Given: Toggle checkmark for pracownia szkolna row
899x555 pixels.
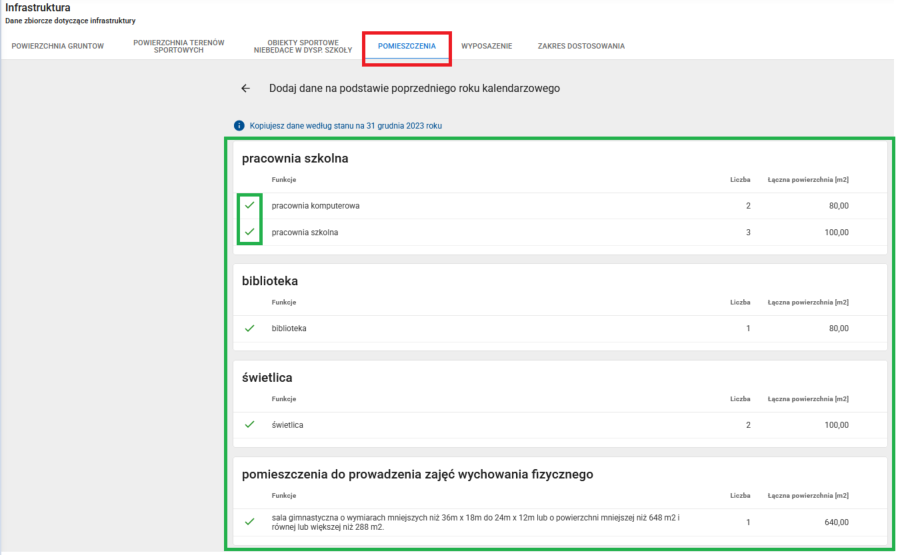Looking at the screenshot, I should click(250, 232).
